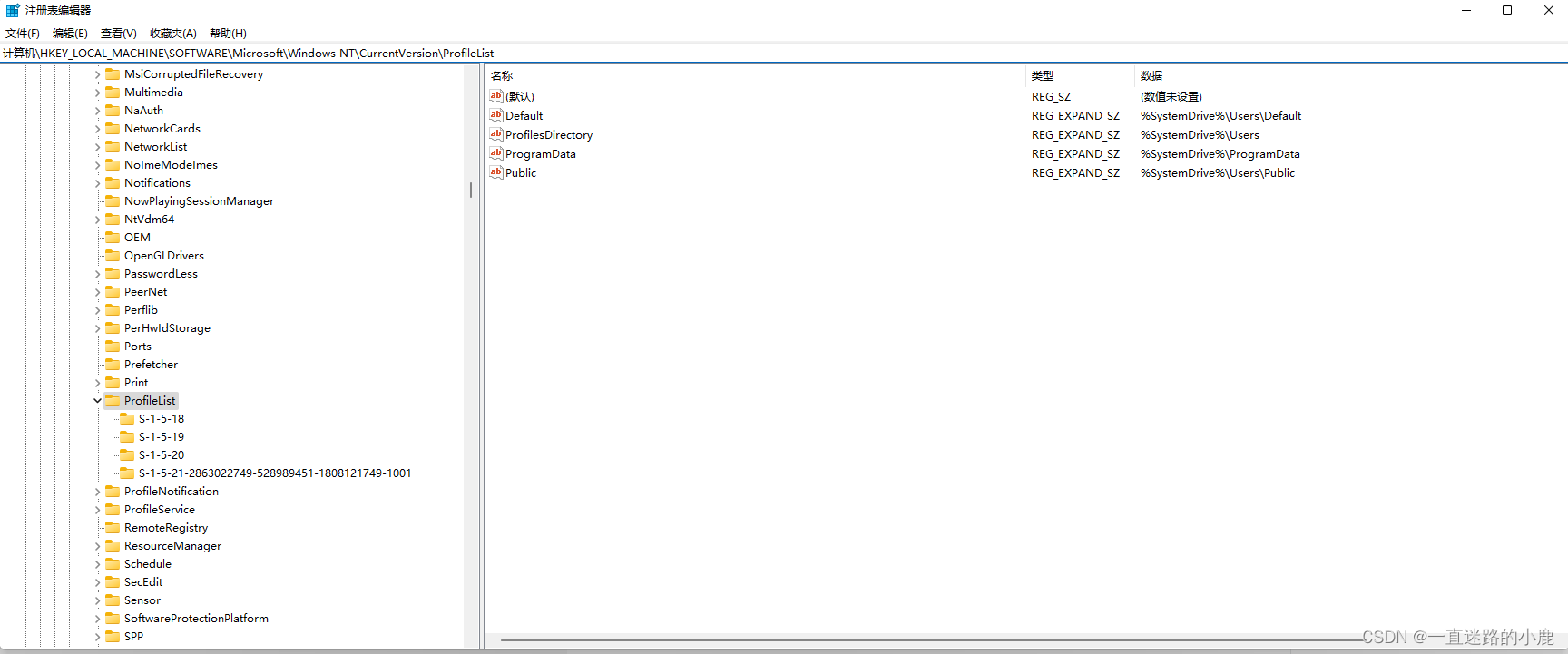Viewport: 1568px width, 654px height.
Task: Select the S-1-5-19 folder icon
Action: pos(127,436)
